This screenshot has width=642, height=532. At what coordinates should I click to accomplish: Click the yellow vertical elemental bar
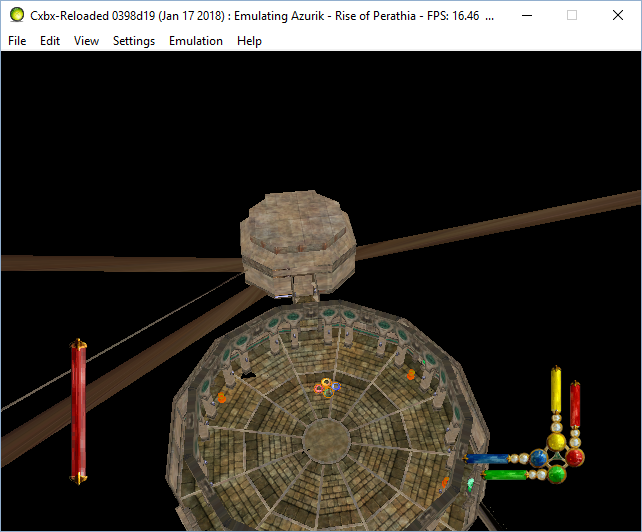(x=556, y=390)
